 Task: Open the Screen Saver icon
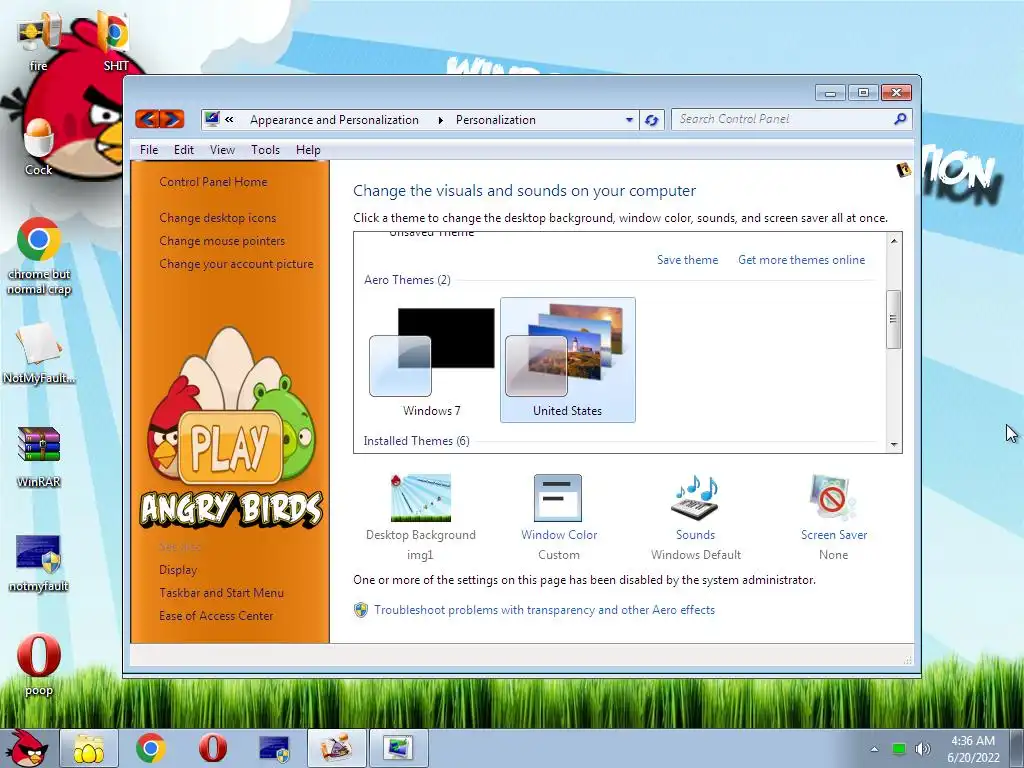click(833, 498)
